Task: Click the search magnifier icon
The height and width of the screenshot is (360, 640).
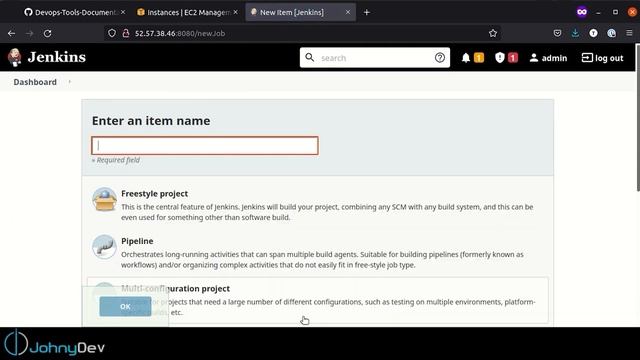Action: 310,58
